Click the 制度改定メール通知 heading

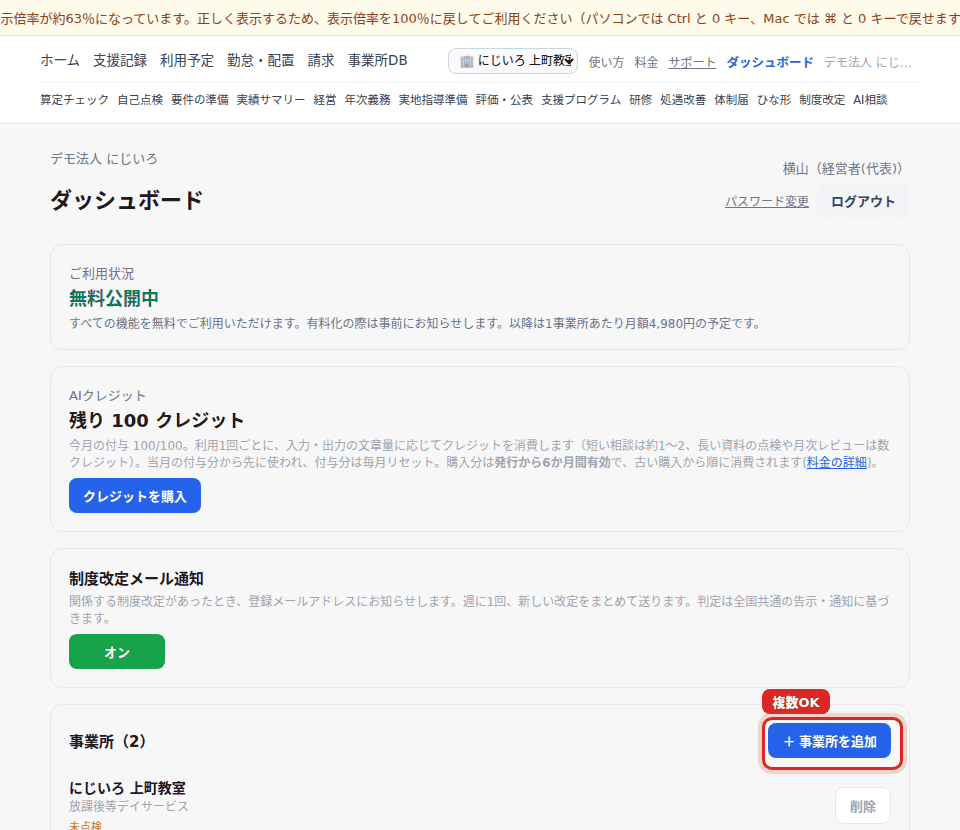click(136, 578)
